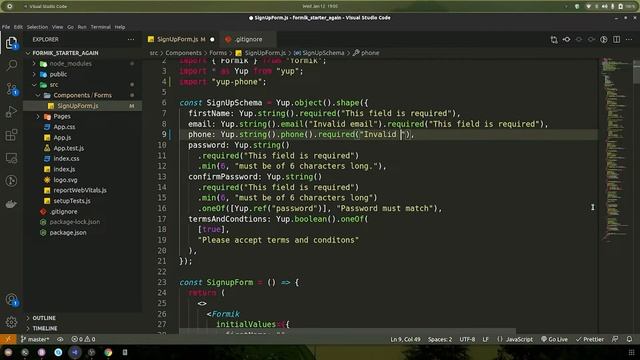This screenshot has height=360, width=640.
Task: Click the Prettier status bar item
Action: click(589, 339)
